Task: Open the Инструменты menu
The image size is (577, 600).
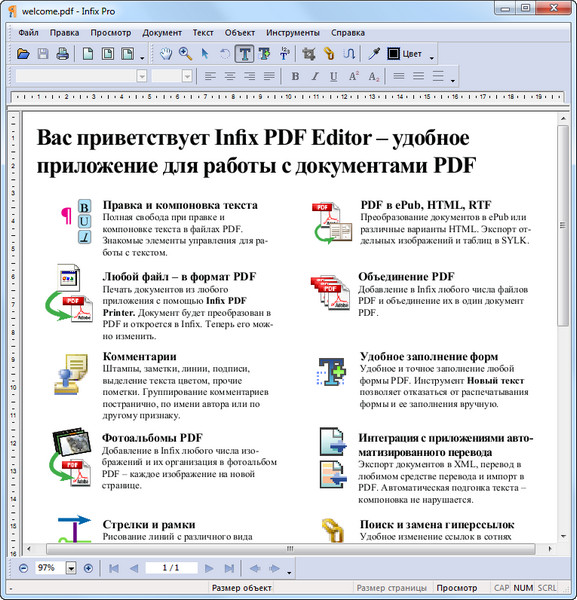Action: 293,33
